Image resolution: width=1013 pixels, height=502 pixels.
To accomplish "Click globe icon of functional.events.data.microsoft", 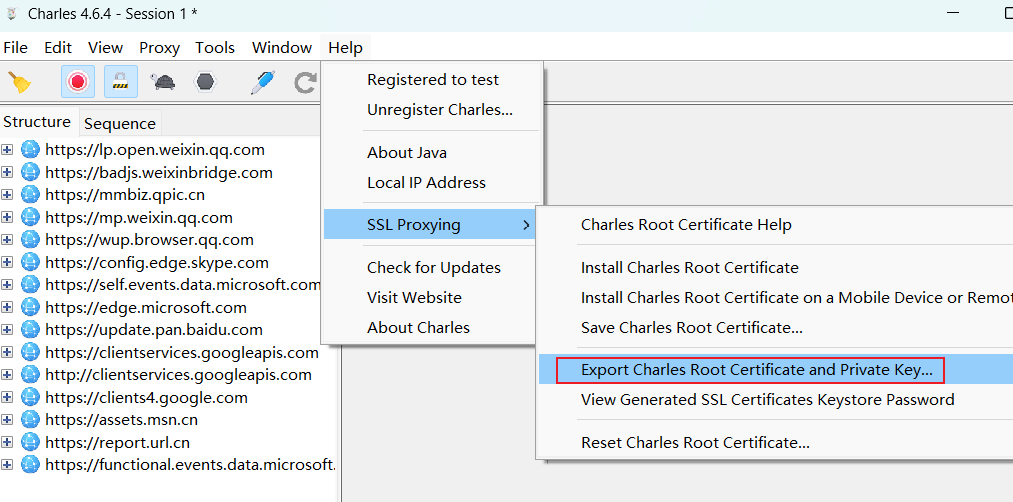I will click(x=30, y=465).
